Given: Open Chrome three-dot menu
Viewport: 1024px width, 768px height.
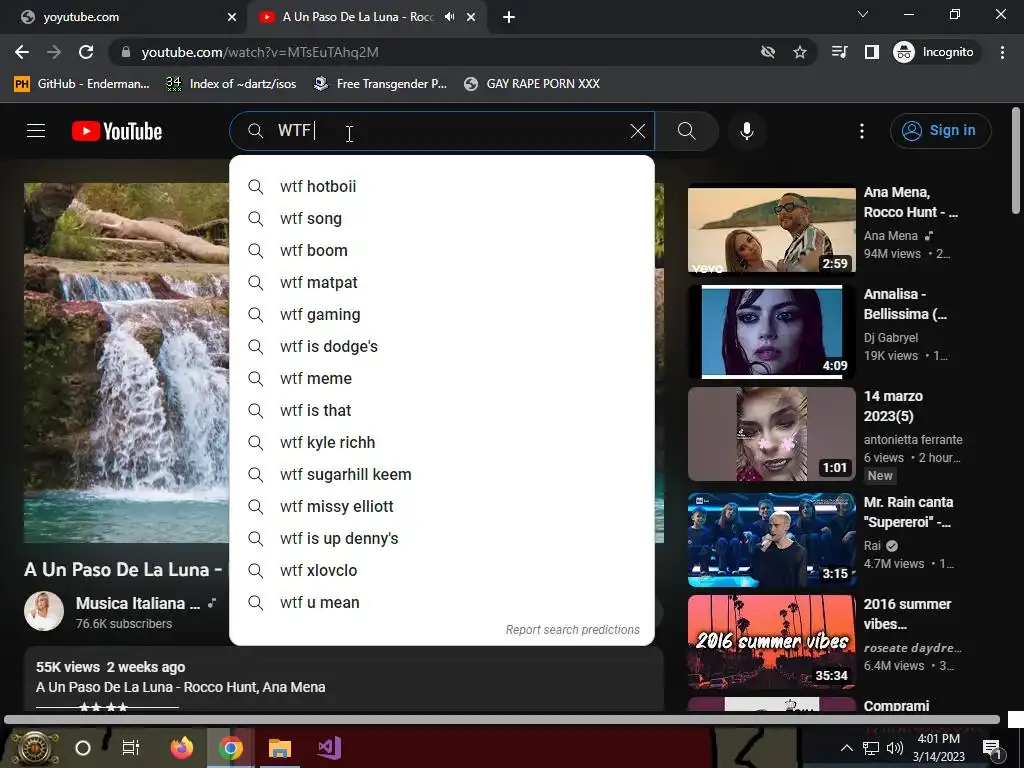Looking at the screenshot, I should click(x=1002, y=52).
